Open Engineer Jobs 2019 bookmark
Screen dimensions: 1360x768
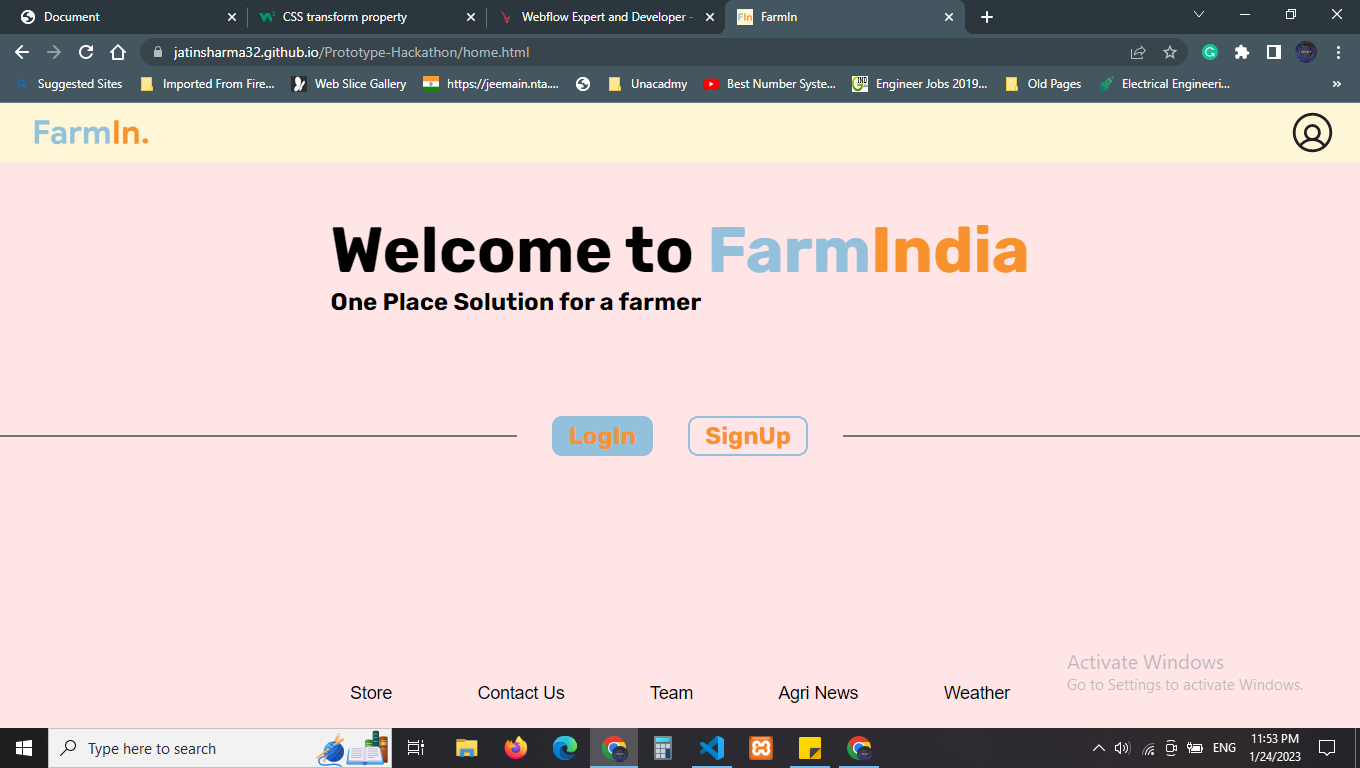(x=920, y=84)
